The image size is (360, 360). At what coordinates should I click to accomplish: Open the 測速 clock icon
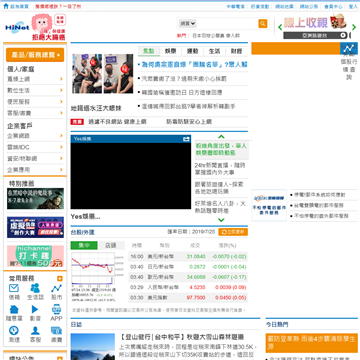(14, 331)
